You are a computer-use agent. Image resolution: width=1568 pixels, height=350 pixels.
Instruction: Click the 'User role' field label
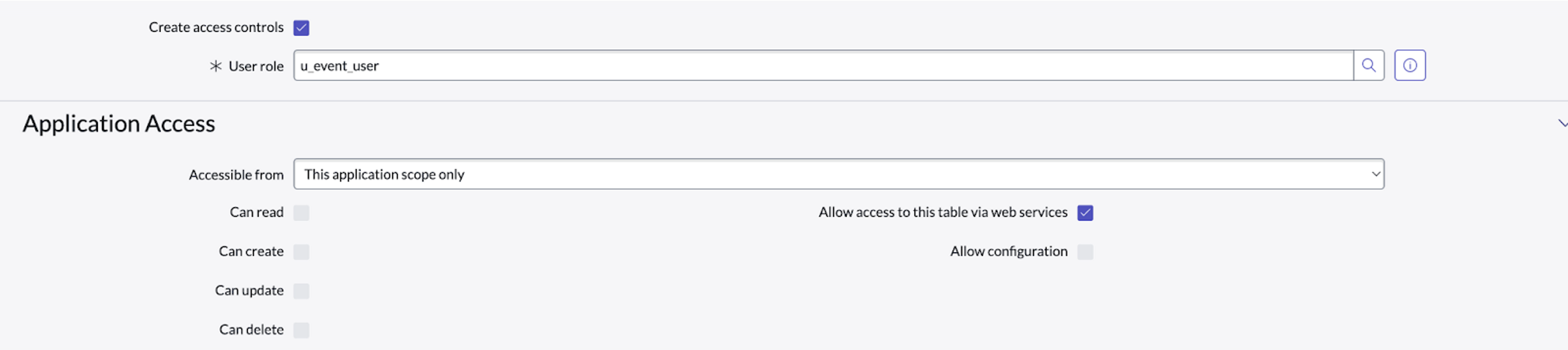[x=256, y=67]
